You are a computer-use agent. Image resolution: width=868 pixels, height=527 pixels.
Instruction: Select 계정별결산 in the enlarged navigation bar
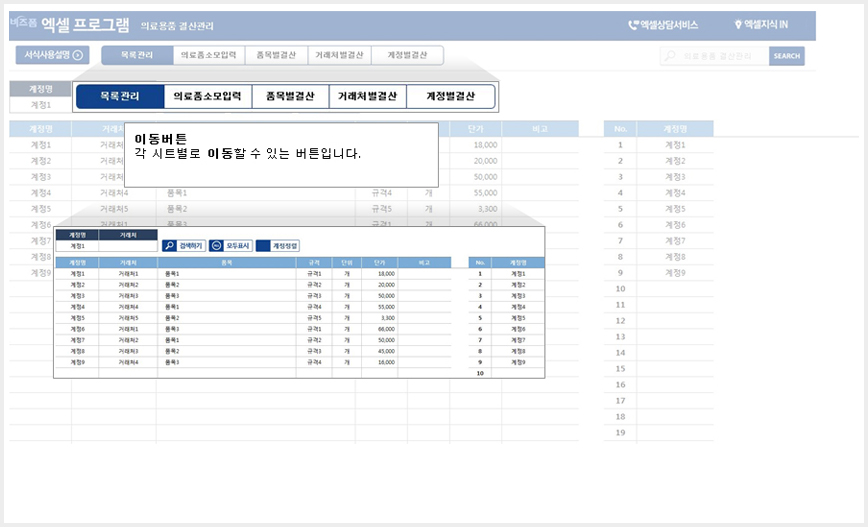[451, 96]
